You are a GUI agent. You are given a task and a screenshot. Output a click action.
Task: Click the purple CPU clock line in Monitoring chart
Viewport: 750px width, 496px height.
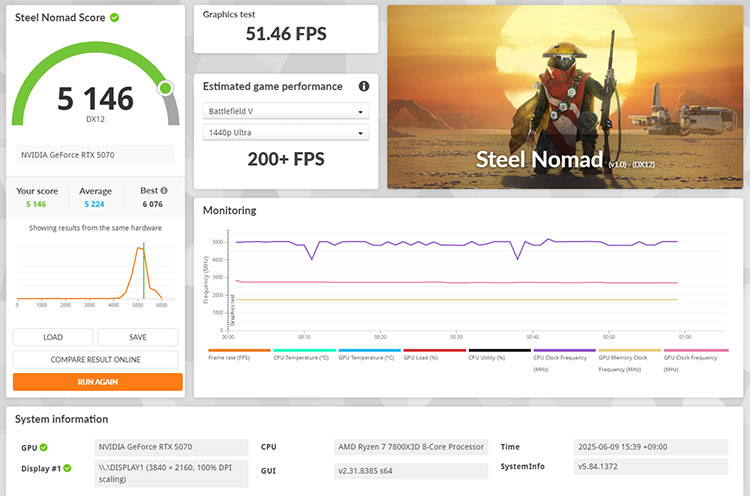457,243
